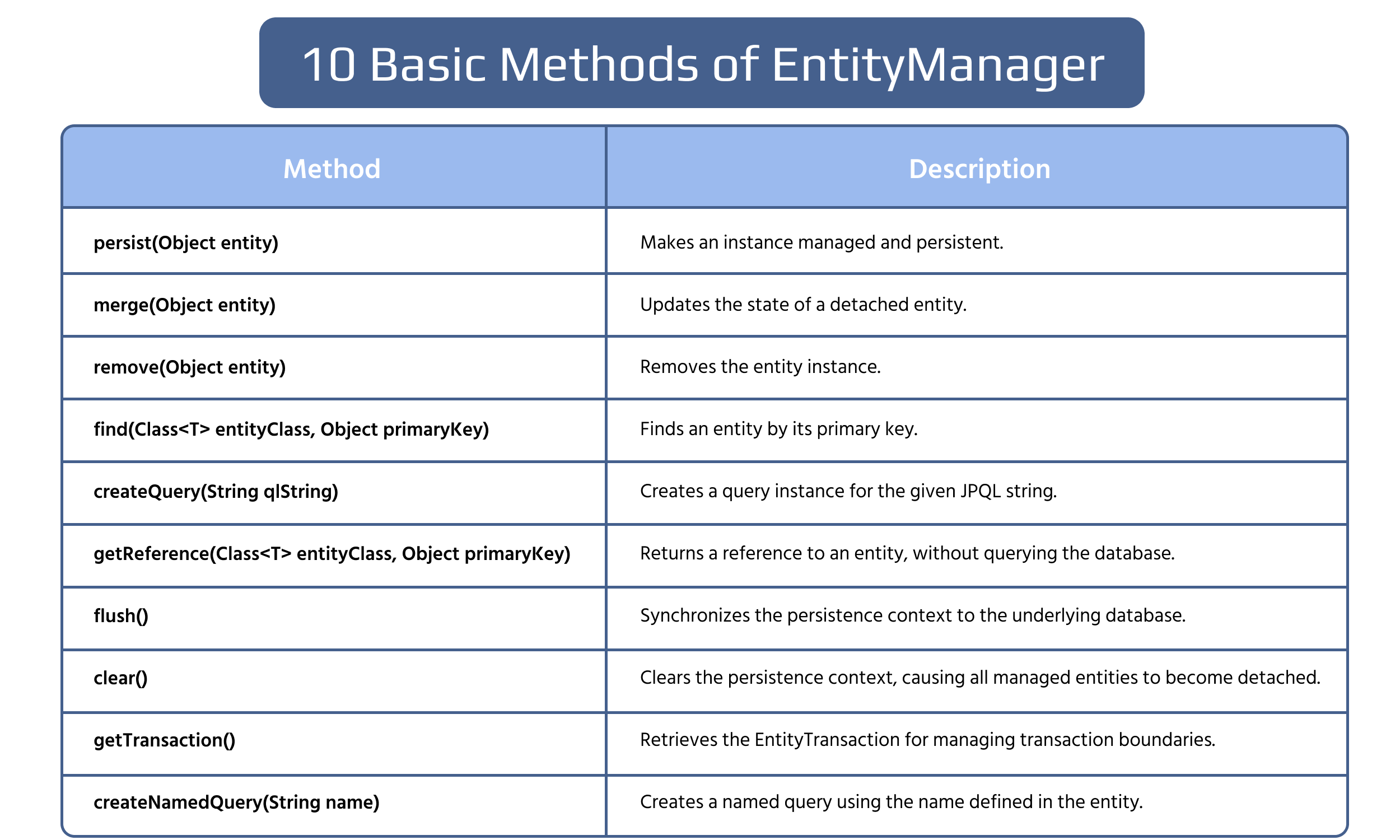Viewport: 1400px width, 840px height.
Task: Click "Creates a named query" description
Action: [892, 802]
